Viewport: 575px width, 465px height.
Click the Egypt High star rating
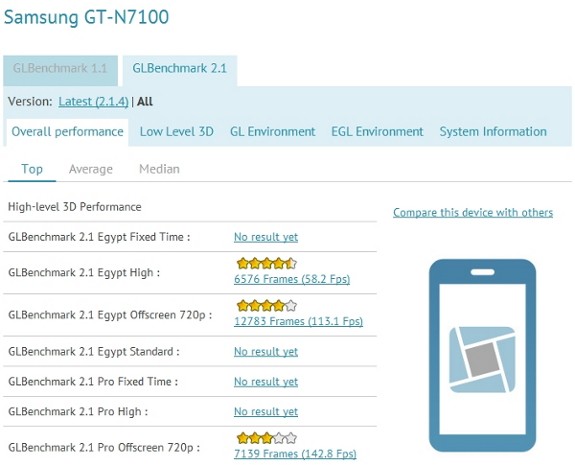(x=267, y=263)
